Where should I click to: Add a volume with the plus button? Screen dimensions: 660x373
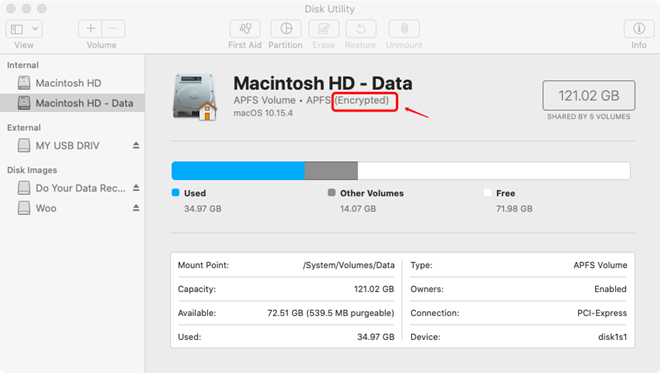90,29
